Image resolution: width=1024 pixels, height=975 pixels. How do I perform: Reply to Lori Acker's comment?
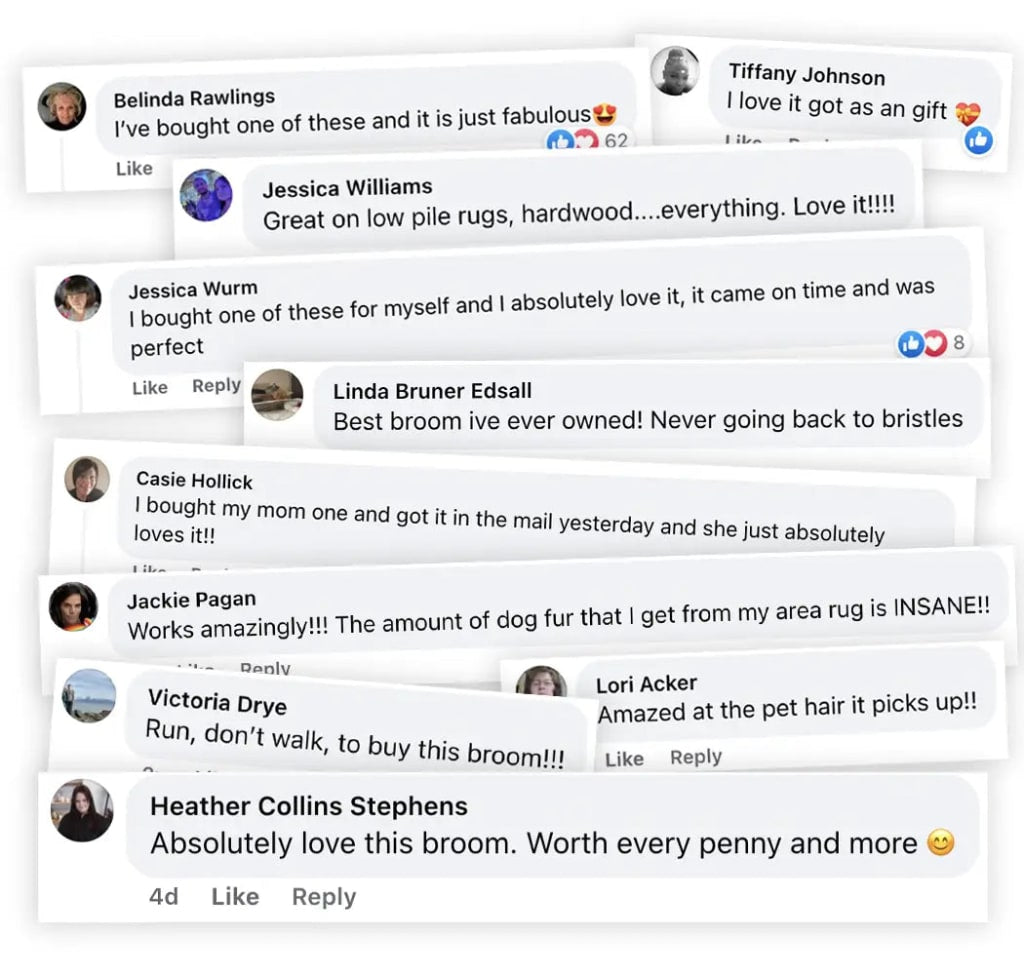(696, 757)
